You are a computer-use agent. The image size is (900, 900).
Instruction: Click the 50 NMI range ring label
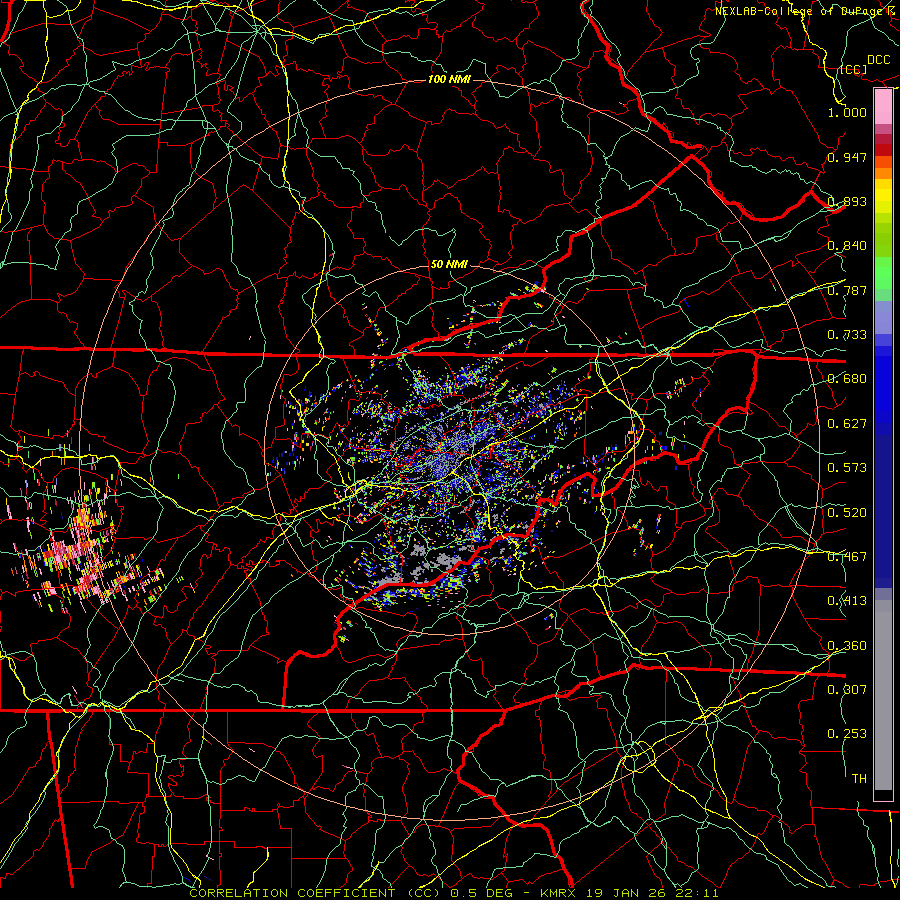tap(449, 265)
